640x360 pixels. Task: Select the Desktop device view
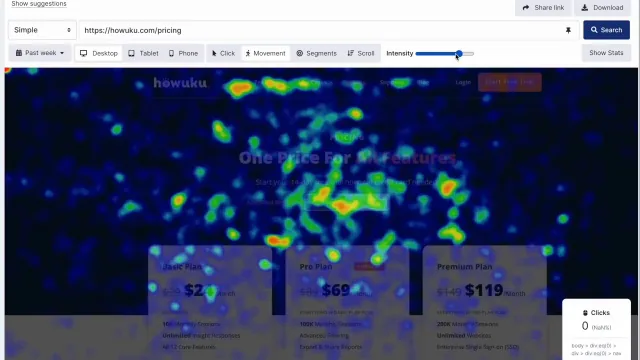[99, 53]
